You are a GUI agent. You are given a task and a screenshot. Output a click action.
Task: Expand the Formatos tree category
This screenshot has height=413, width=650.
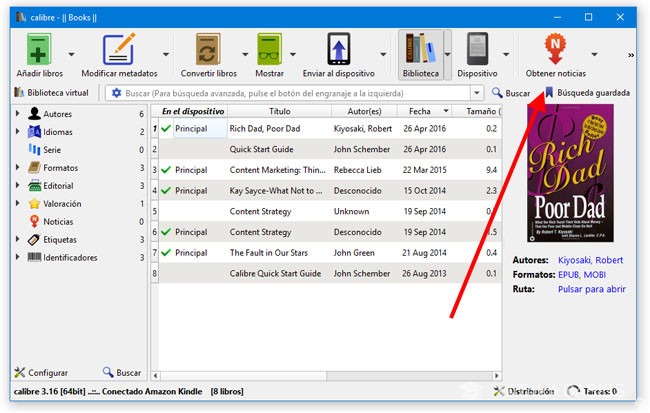tap(18, 168)
